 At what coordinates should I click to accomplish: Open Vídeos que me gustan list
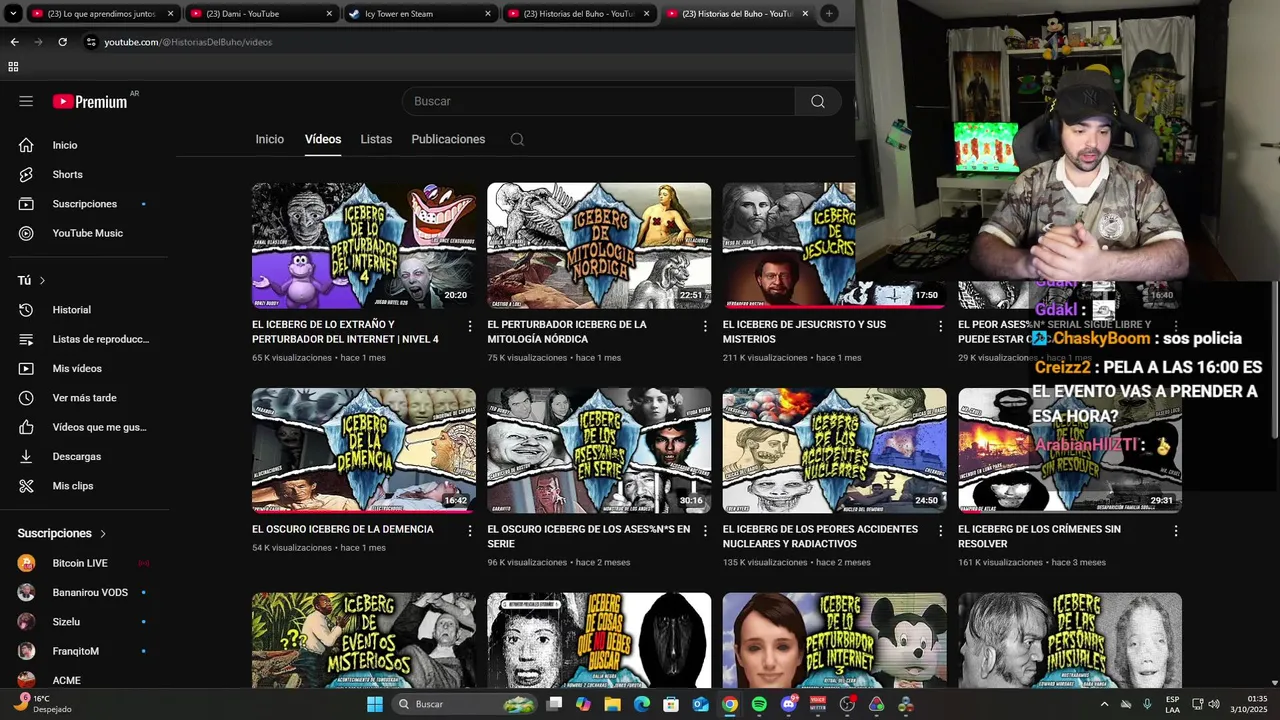click(x=86, y=427)
